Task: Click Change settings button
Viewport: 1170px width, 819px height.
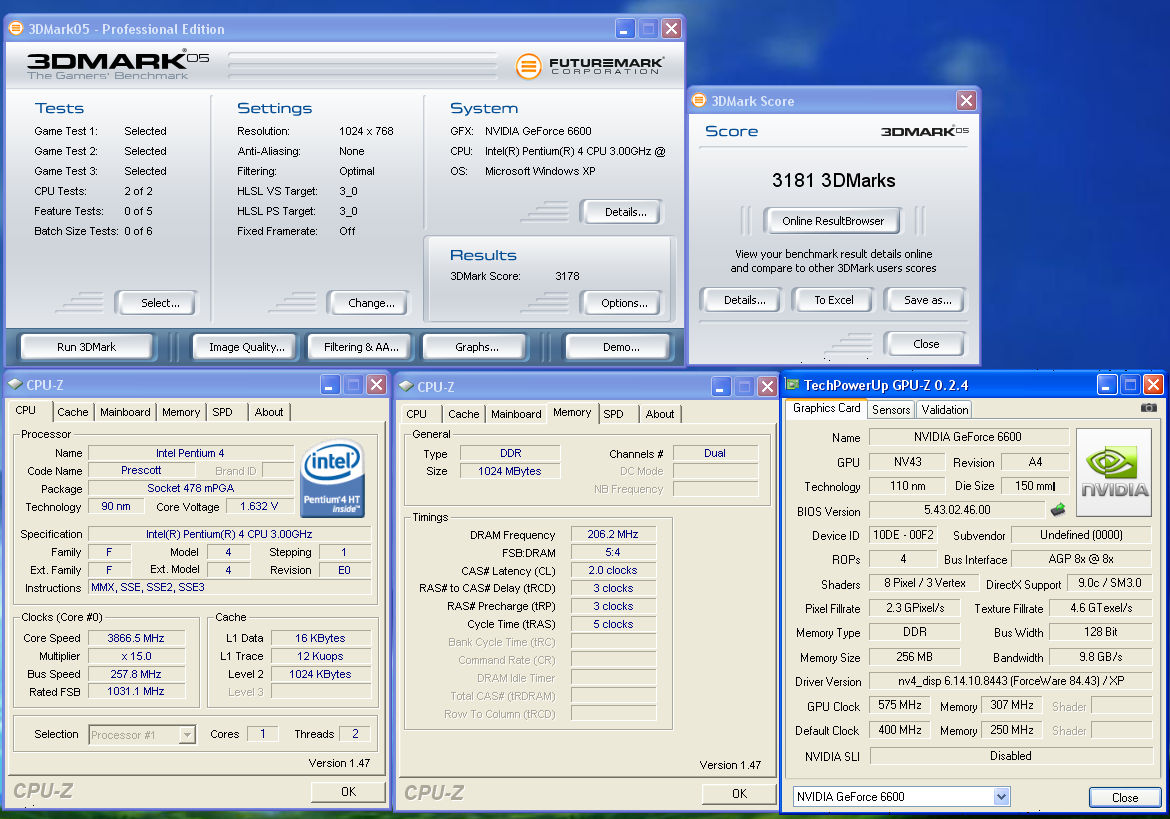Action: (371, 303)
